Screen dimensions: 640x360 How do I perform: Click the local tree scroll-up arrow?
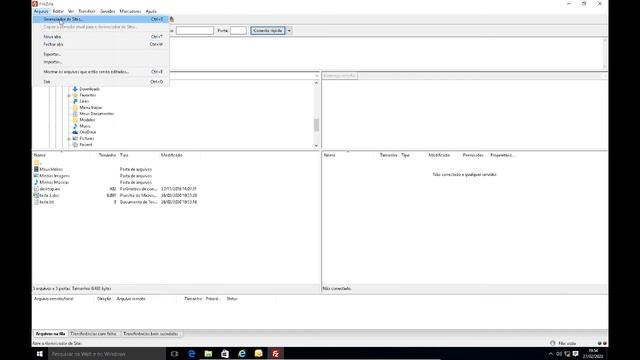(316, 83)
